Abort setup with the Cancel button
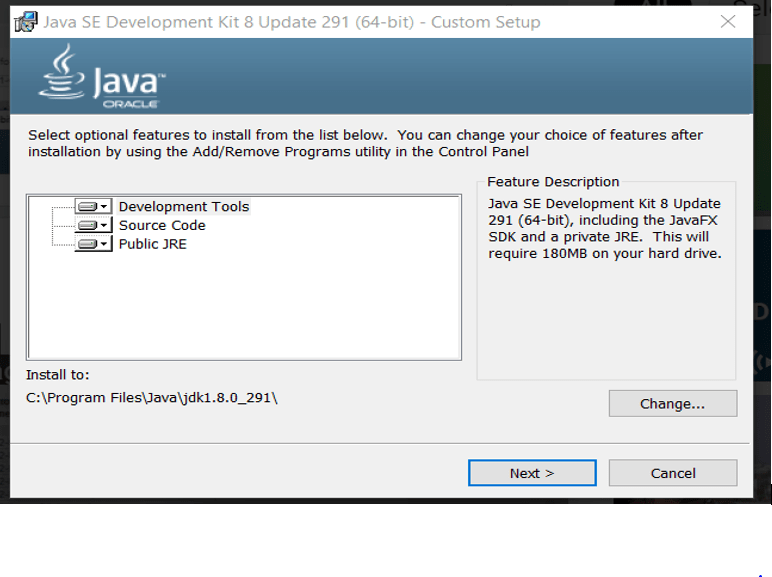 [x=673, y=473]
